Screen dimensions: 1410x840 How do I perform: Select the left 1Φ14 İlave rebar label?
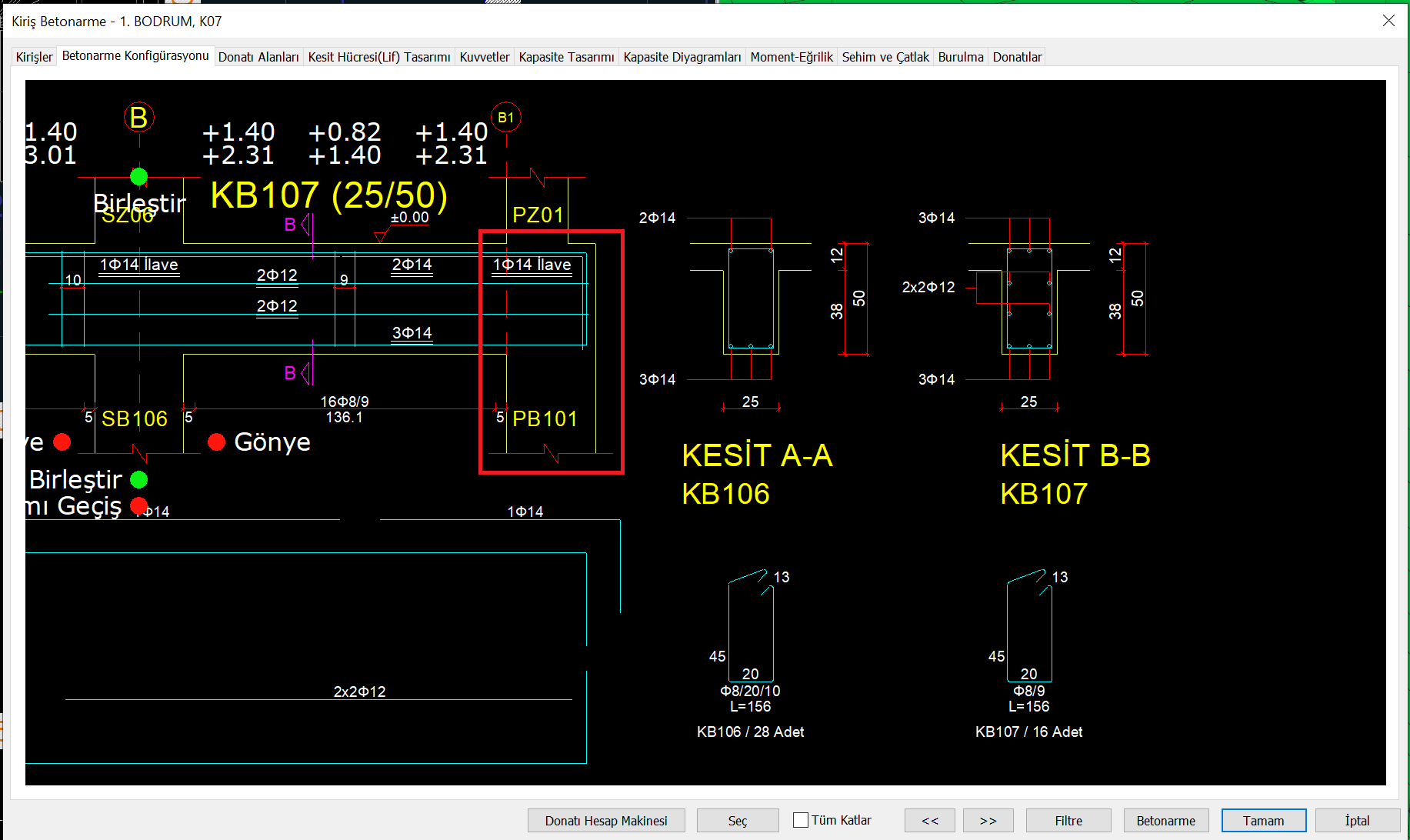click(x=139, y=265)
